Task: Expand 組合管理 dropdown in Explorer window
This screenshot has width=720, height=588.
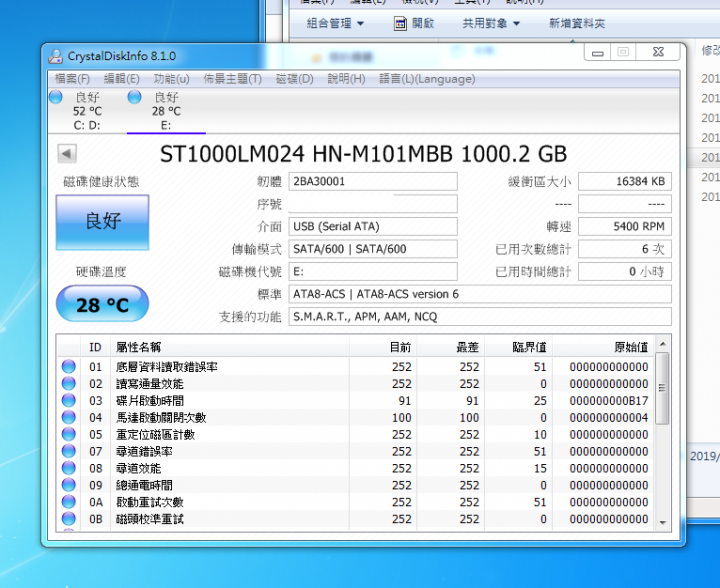Action: (335, 23)
